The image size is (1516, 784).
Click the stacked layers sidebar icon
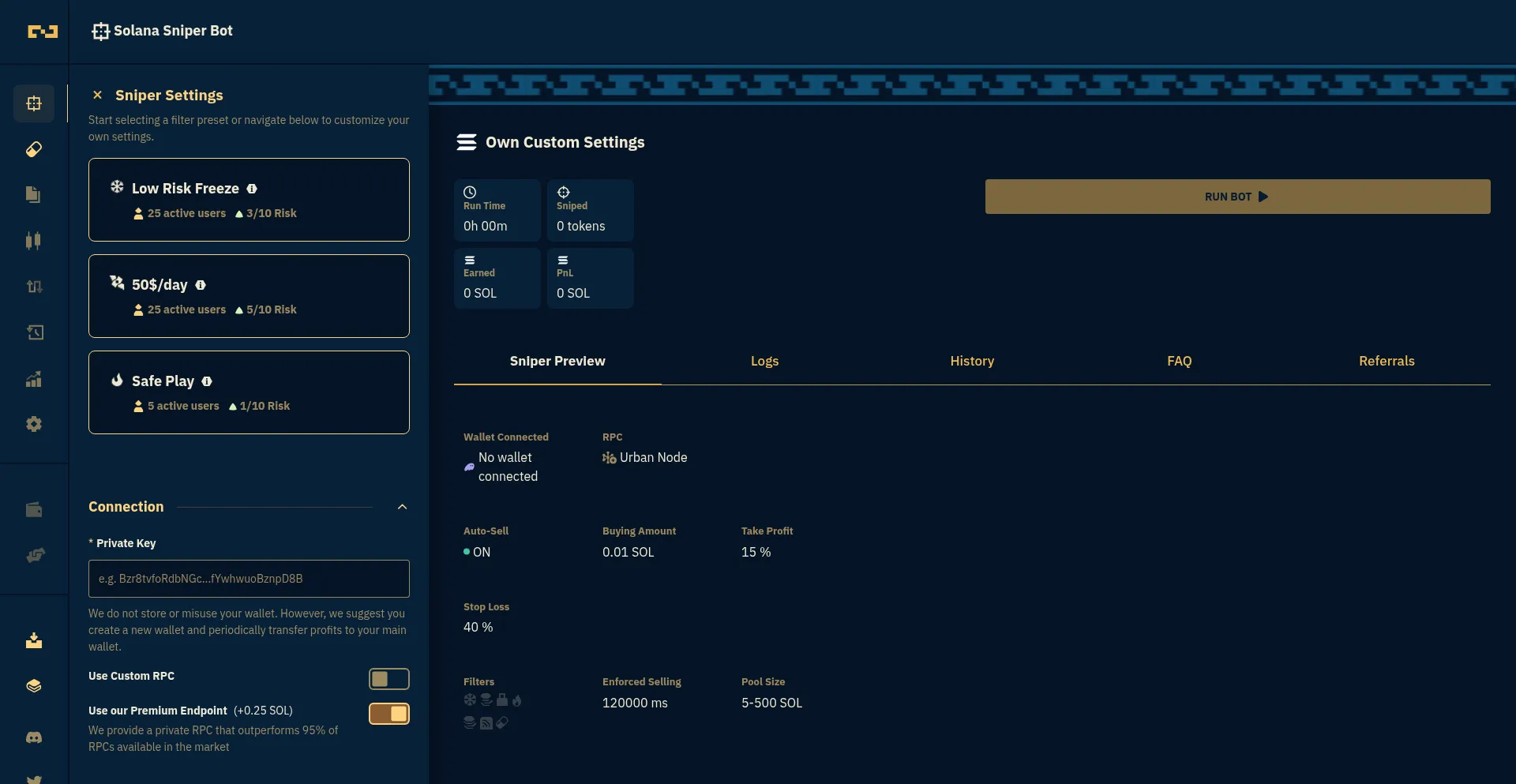[34, 686]
